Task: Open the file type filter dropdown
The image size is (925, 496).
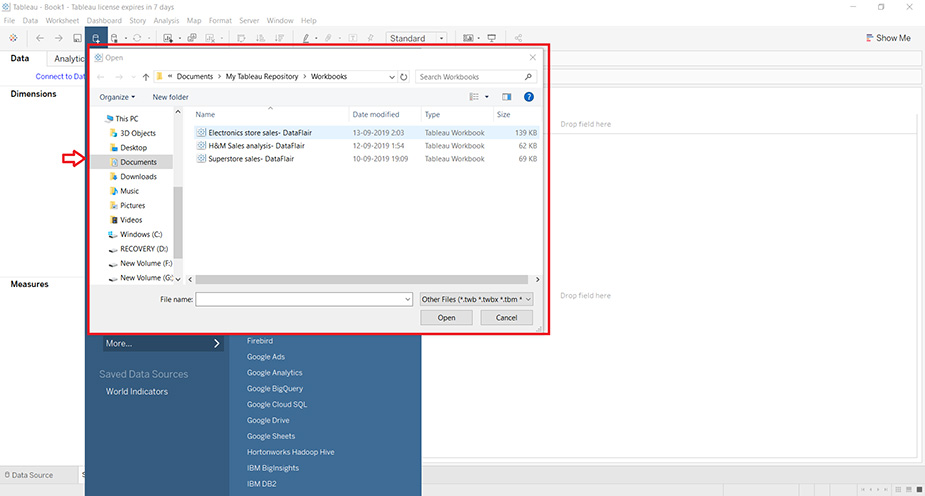Action: pos(476,299)
